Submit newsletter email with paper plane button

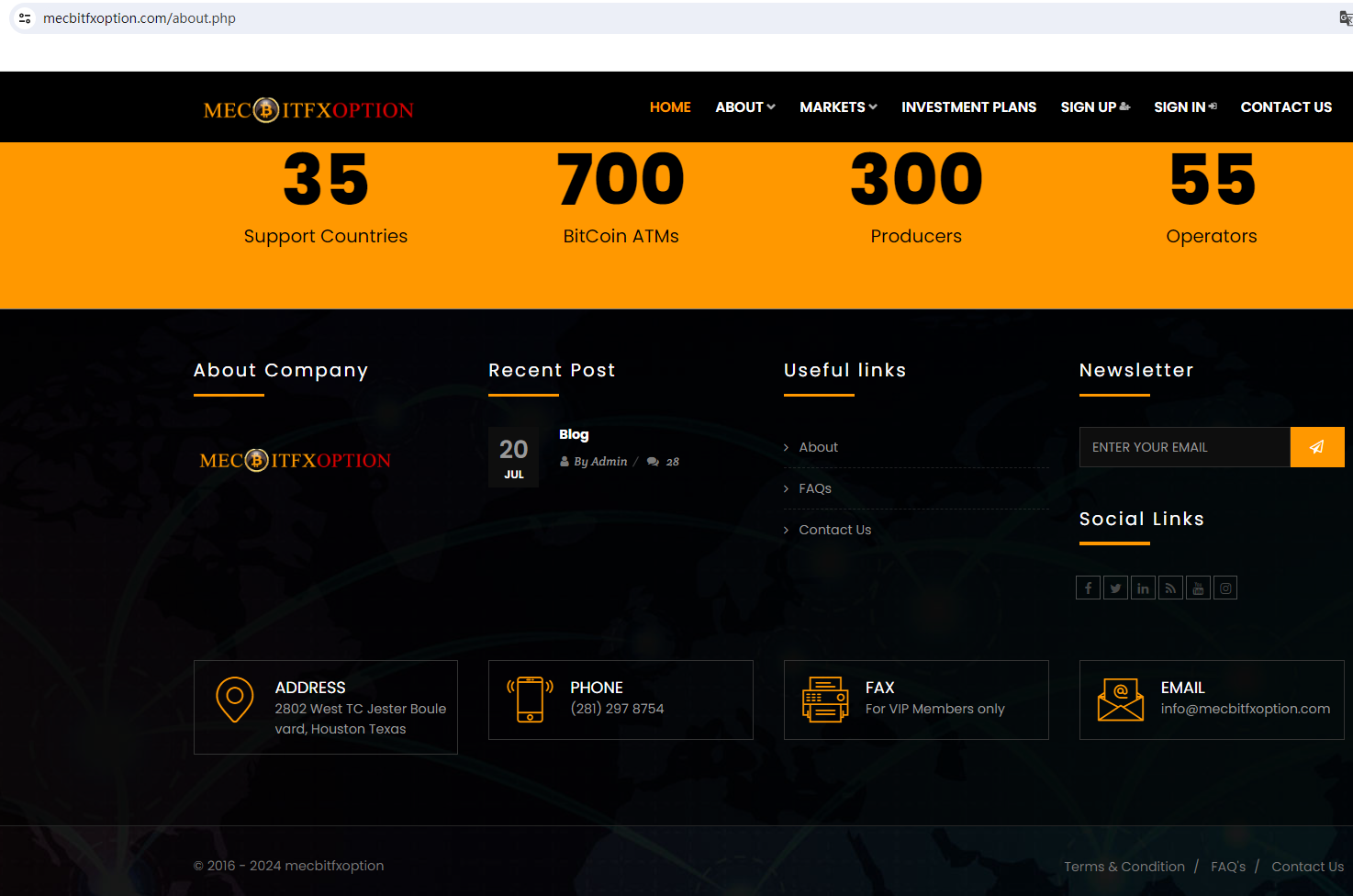[1317, 447]
